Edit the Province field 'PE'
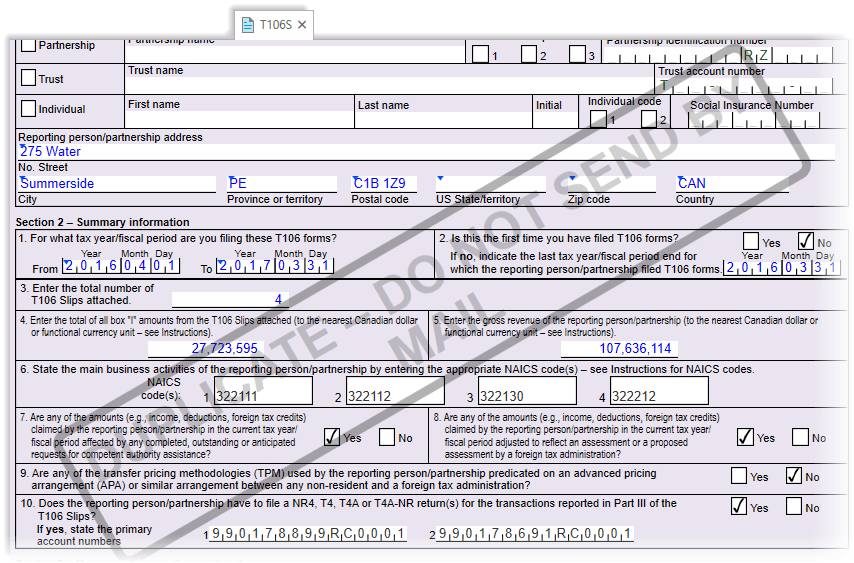Viewport: 854px width, 563px height. point(282,183)
